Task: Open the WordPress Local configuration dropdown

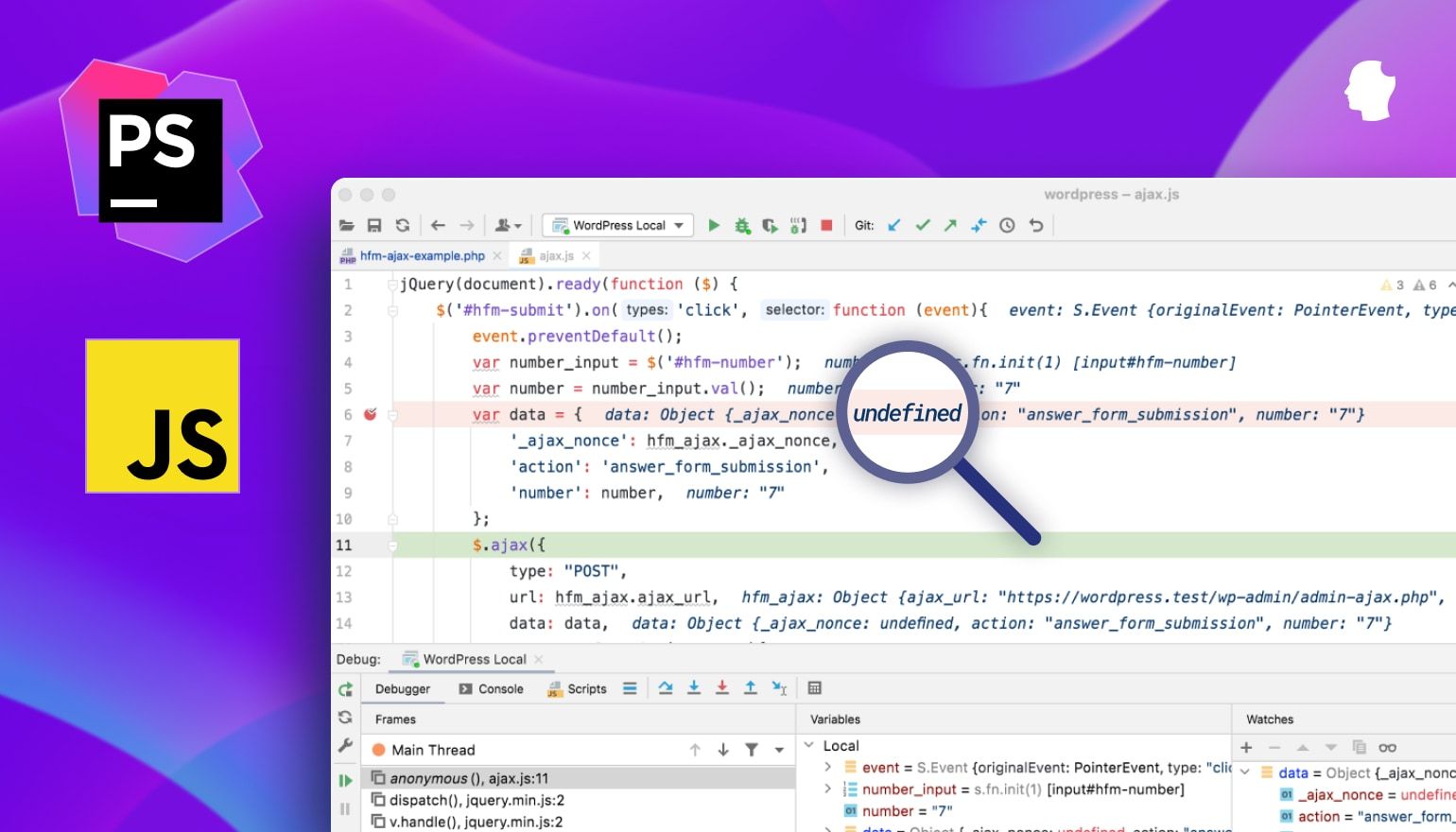Action: pyautogui.click(x=617, y=225)
